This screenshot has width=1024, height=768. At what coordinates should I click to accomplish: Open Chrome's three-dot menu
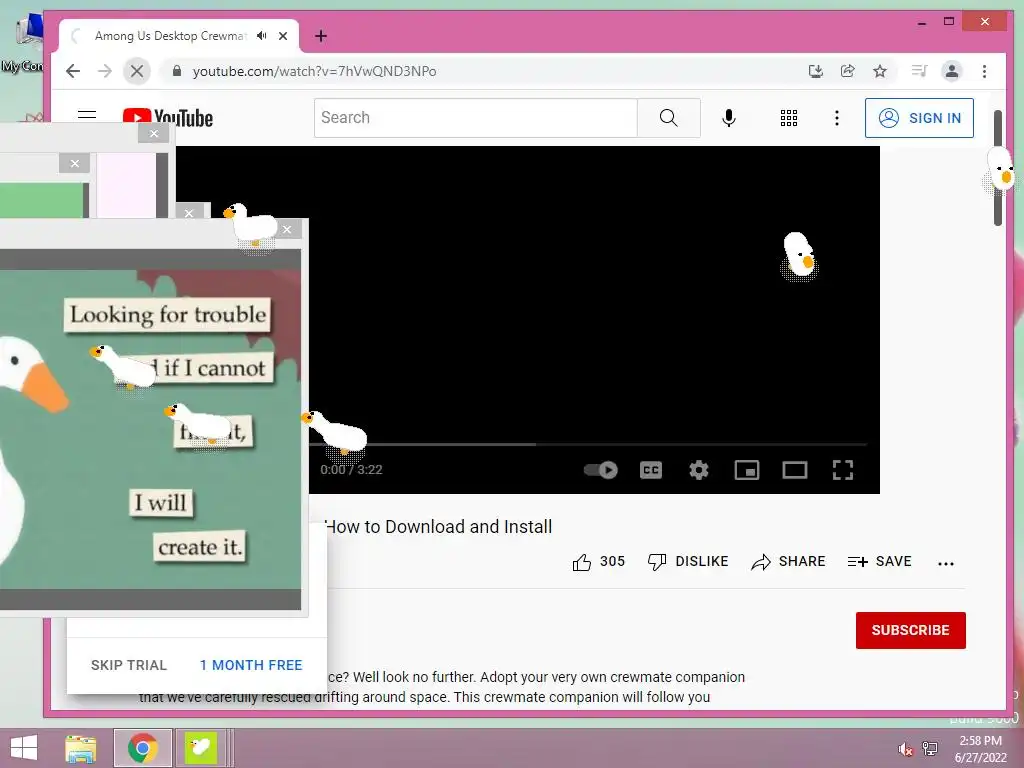pos(985,71)
